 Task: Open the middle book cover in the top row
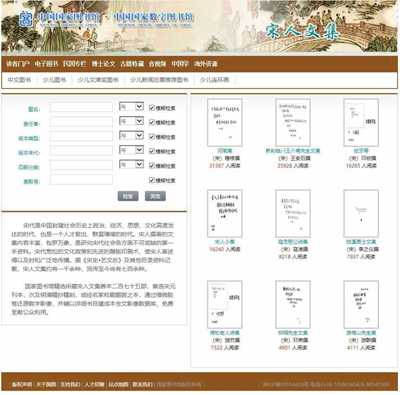(x=293, y=122)
